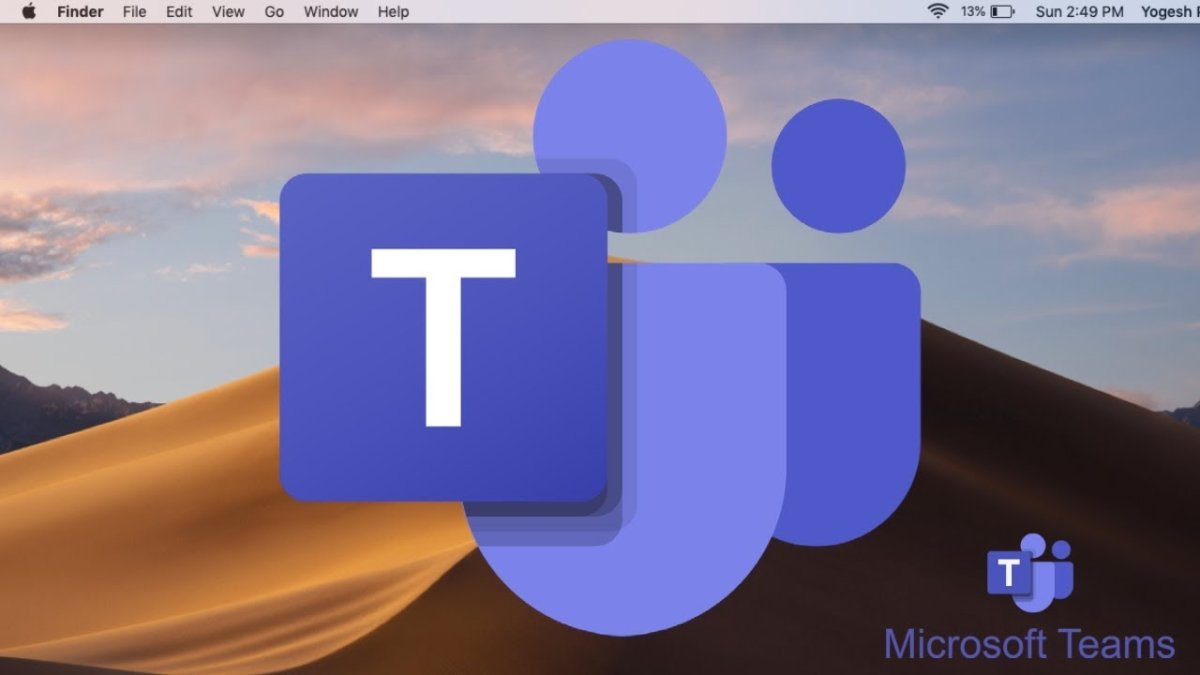
Task: Open the Go menu
Action: click(x=274, y=12)
